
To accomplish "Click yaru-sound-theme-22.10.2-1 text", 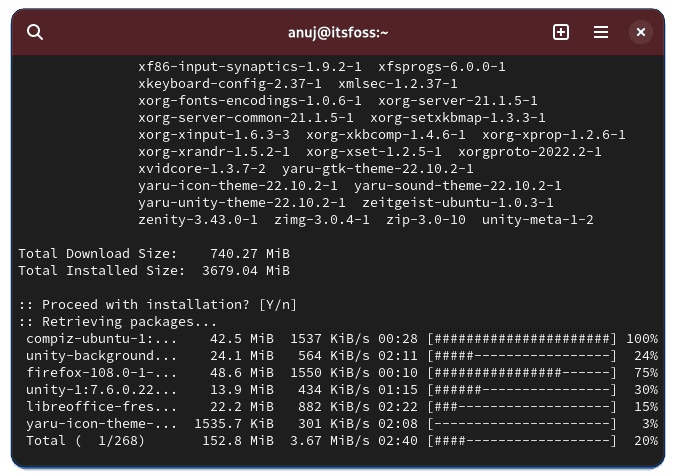I will click(458, 186).
